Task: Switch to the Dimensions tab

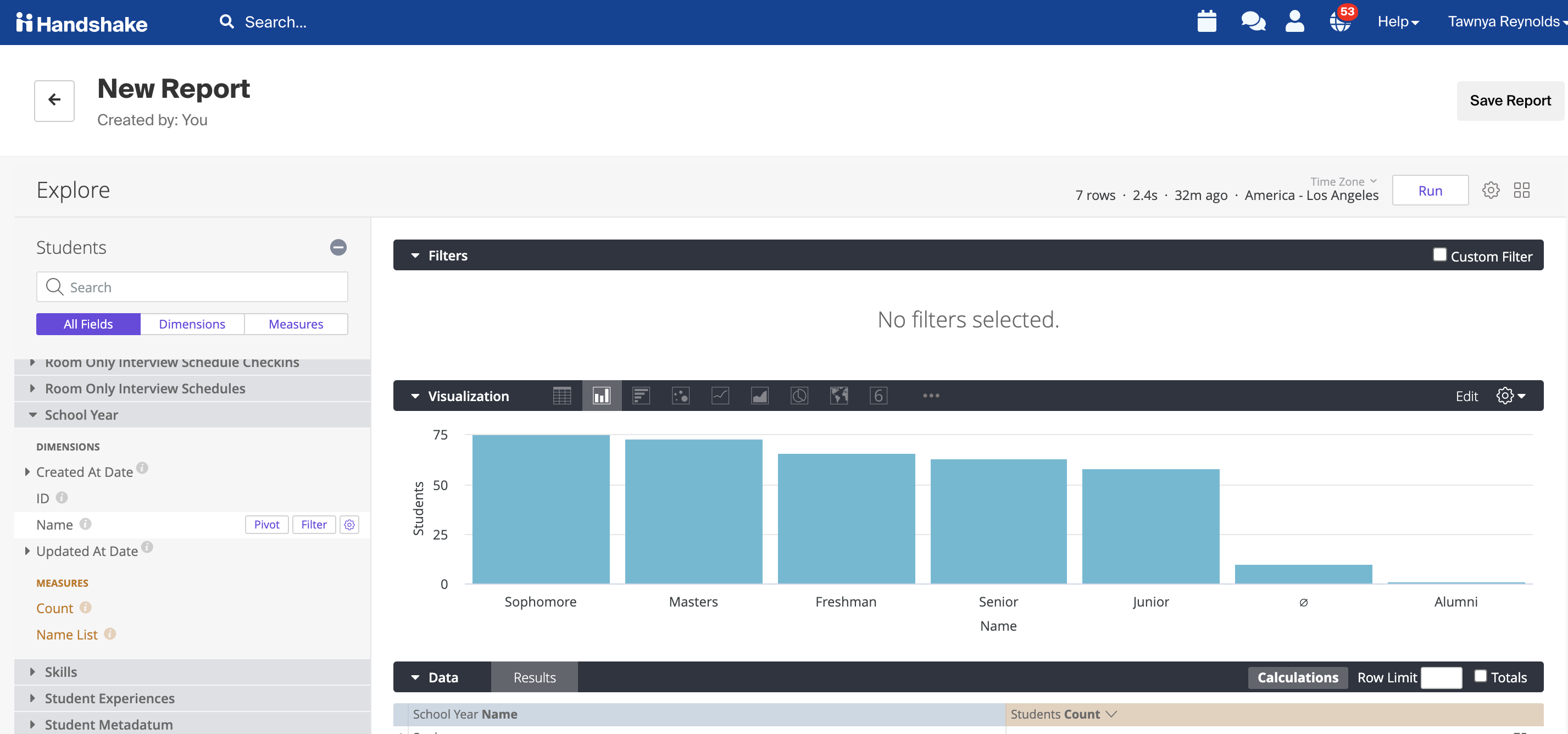Action: [x=192, y=324]
